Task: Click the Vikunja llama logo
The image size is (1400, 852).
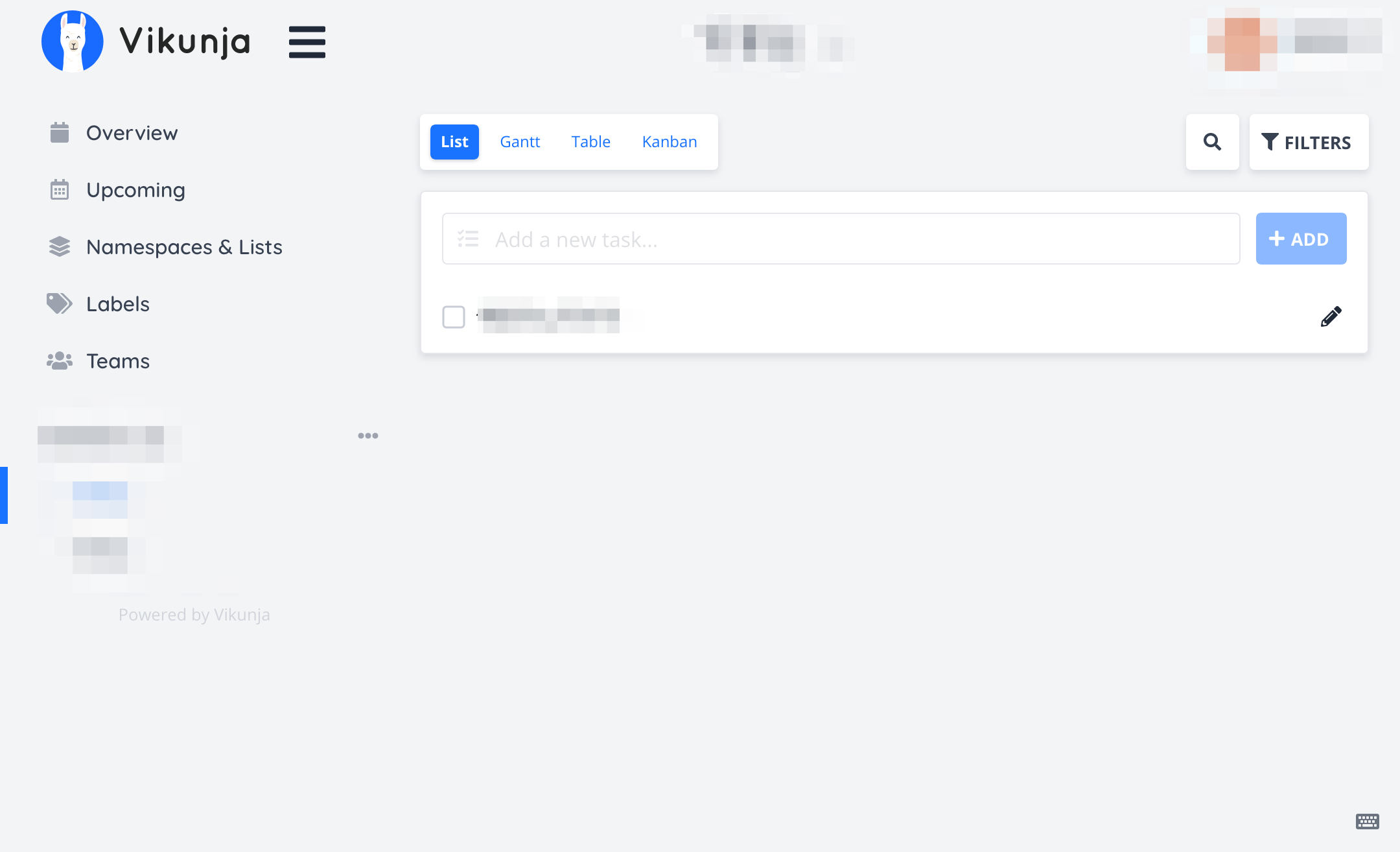Action: (x=72, y=41)
